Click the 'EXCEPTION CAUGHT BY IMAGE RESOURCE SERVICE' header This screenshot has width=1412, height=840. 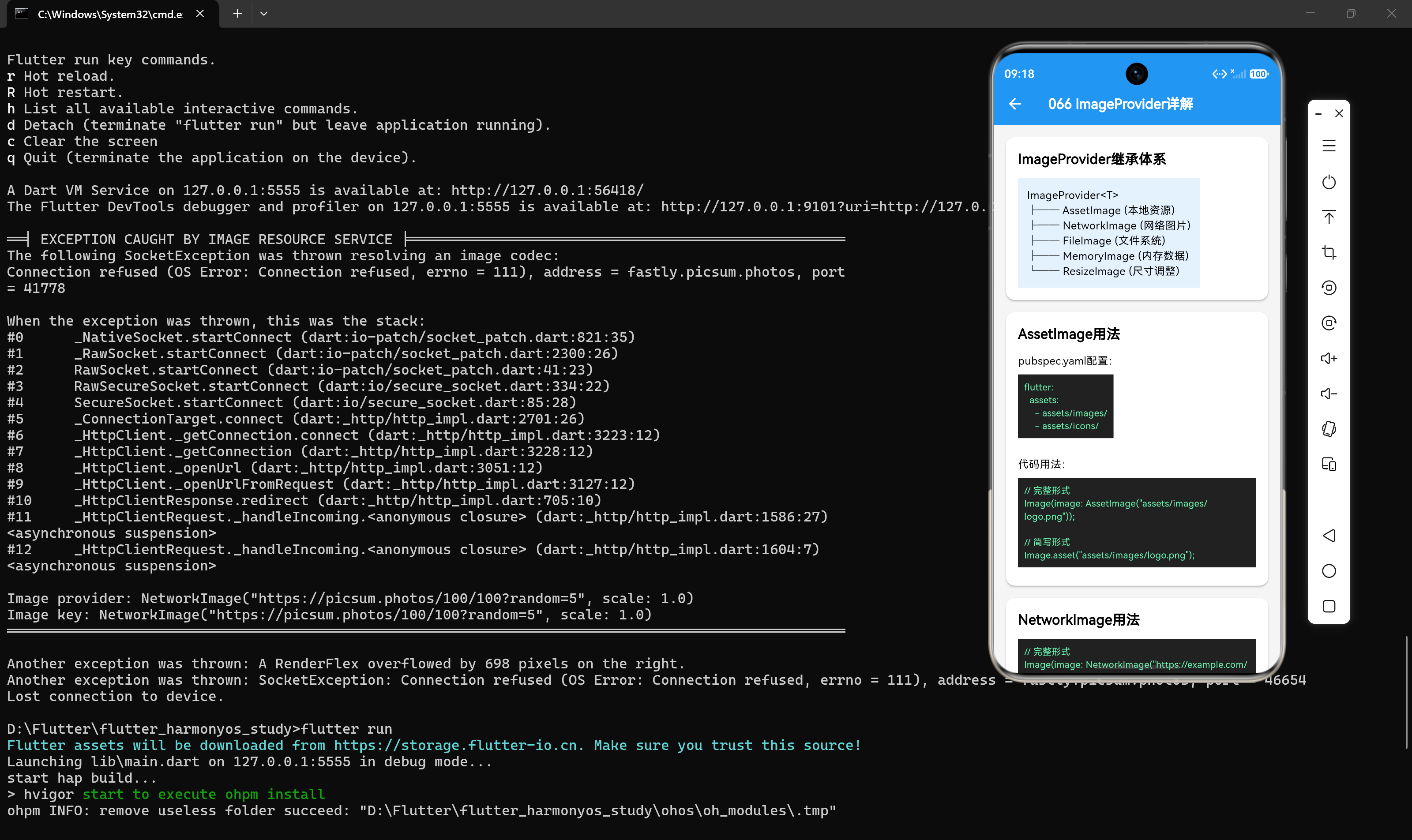[x=216, y=240]
